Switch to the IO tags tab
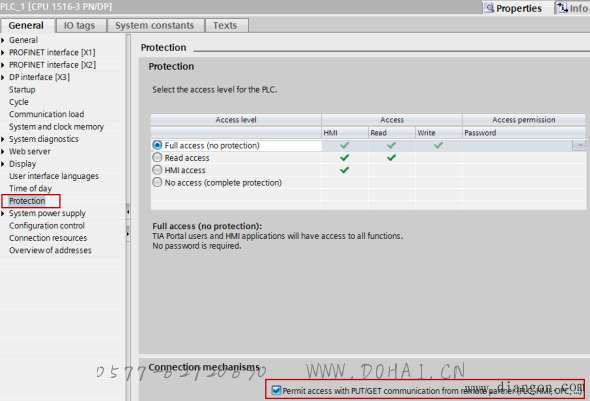 [79, 26]
